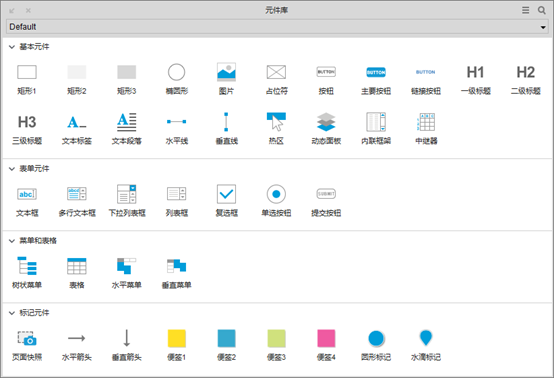Image resolution: width=554 pixels, height=378 pixels.
Task: Pick the 表格 table widget
Action: [77, 272]
